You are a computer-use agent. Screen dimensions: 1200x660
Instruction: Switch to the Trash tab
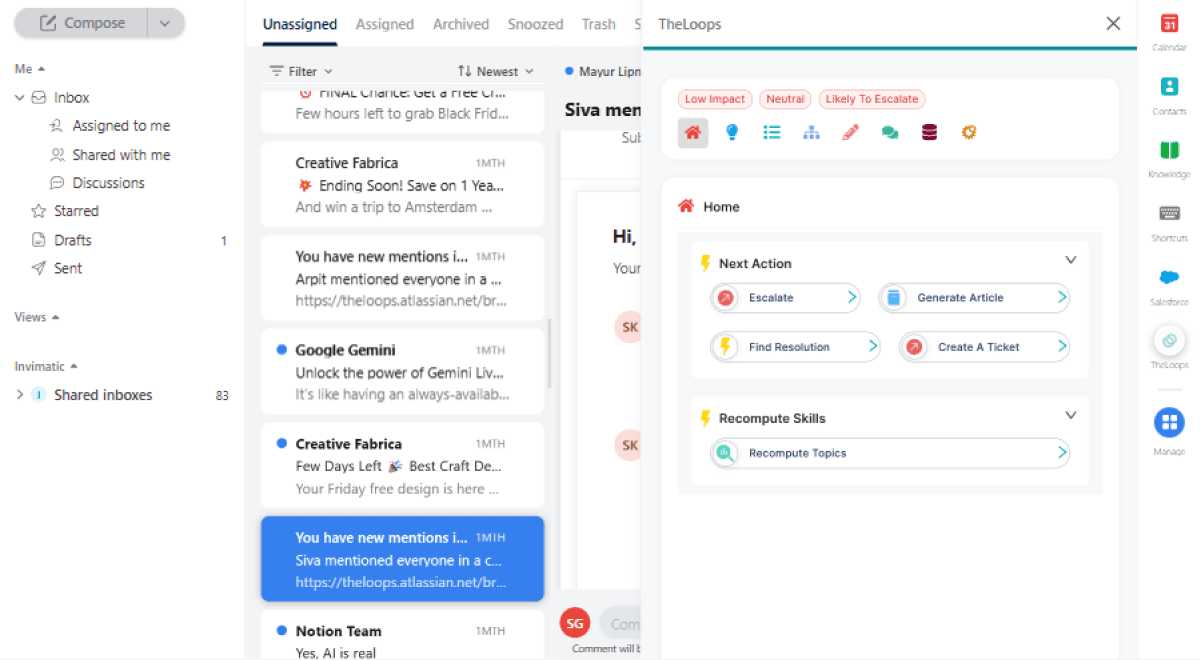coord(599,24)
